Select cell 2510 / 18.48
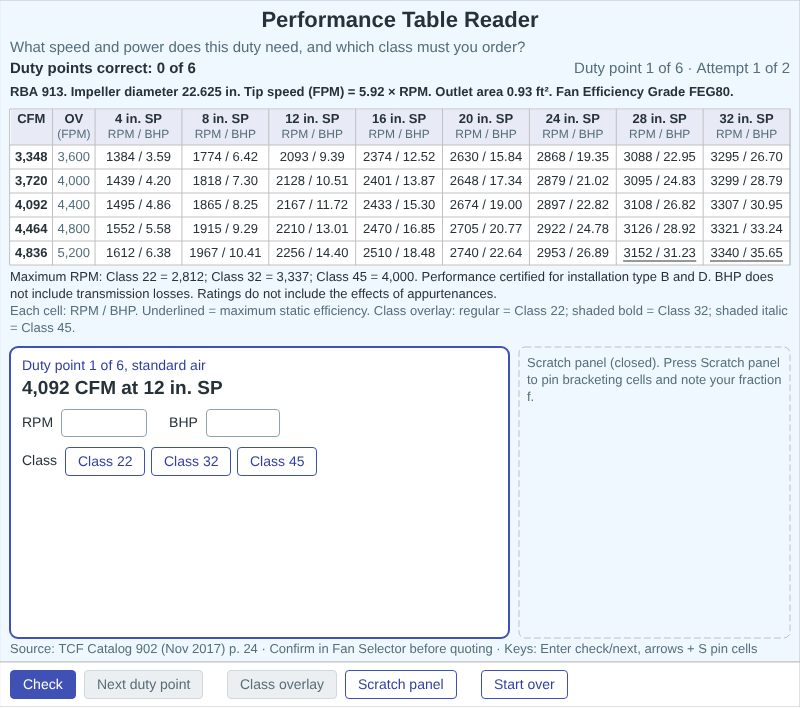Image resolution: width=800 pixels, height=709 pixels. pyautogui.click(x=399, y=252)
